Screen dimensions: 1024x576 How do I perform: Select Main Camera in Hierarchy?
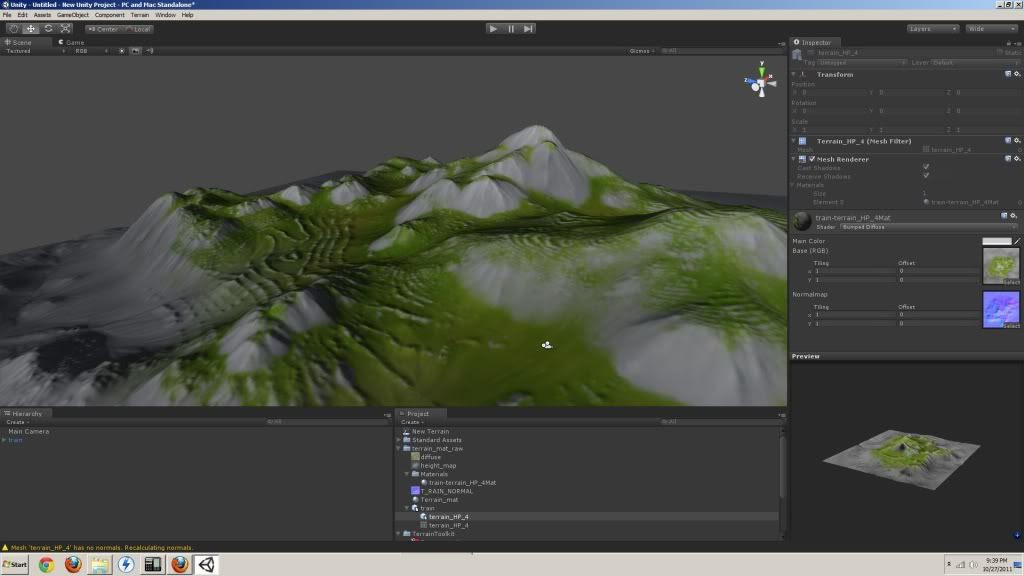tap(28, 432)
